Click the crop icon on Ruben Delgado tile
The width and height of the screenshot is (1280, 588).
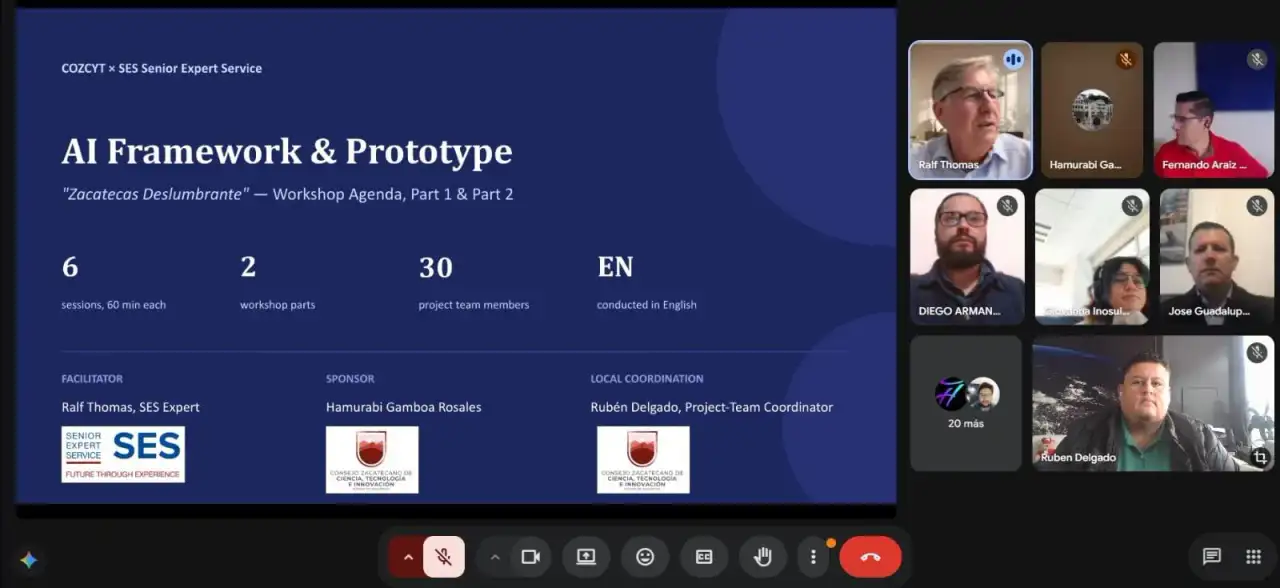(1260, 457)
